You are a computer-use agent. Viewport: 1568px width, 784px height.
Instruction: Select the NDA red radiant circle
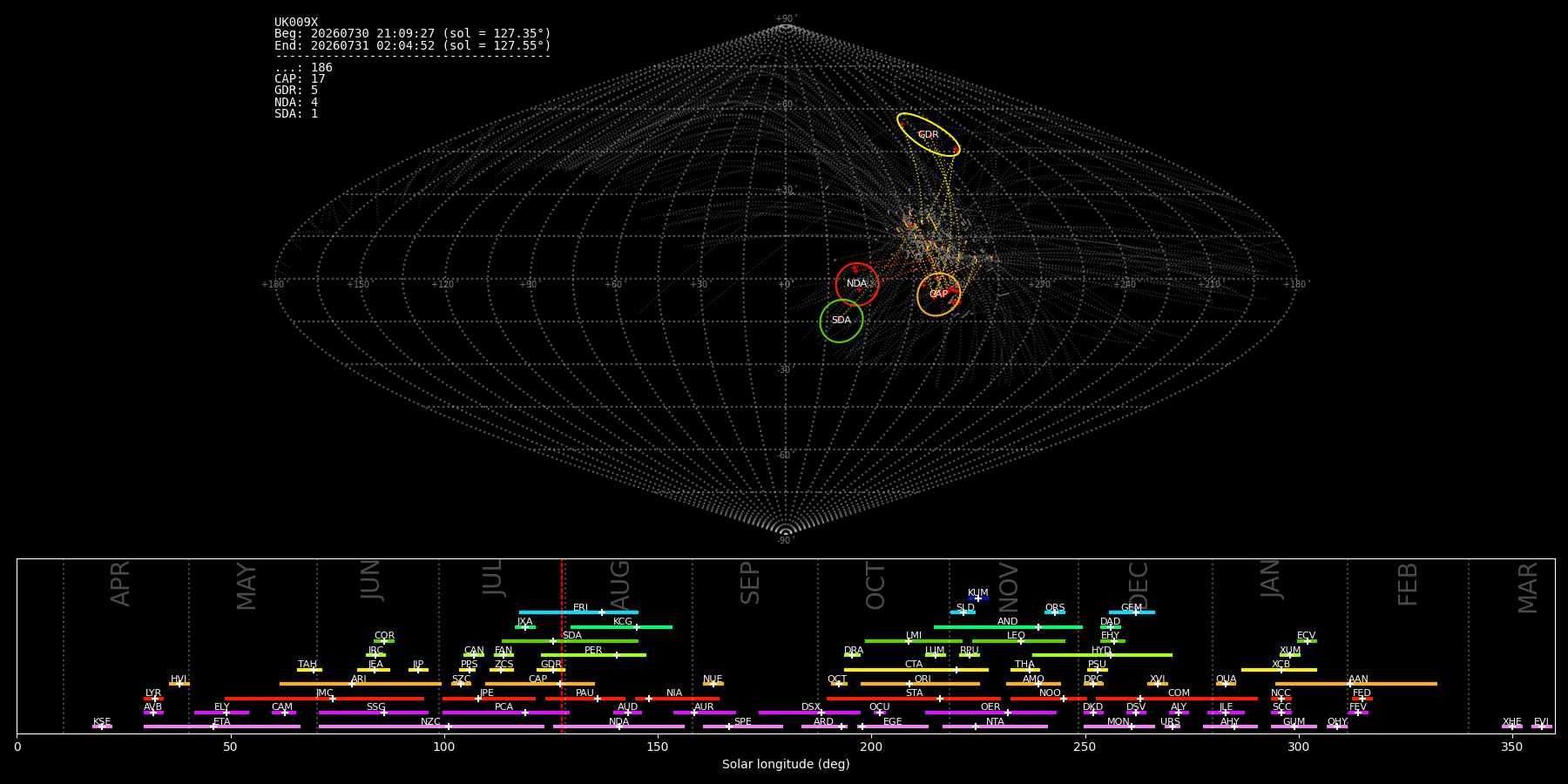click(857, 284)
